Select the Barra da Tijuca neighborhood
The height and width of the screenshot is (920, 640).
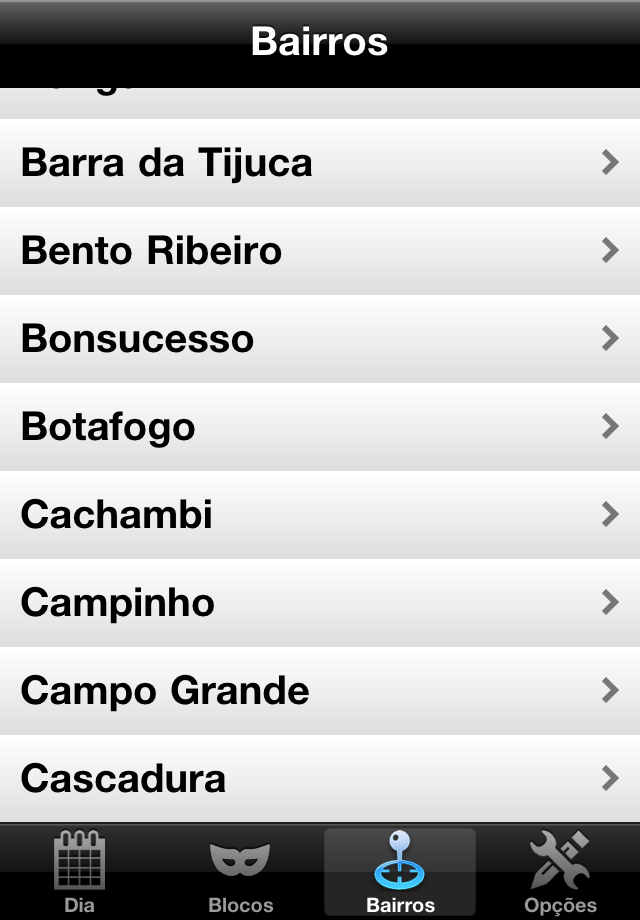(320, 163)
